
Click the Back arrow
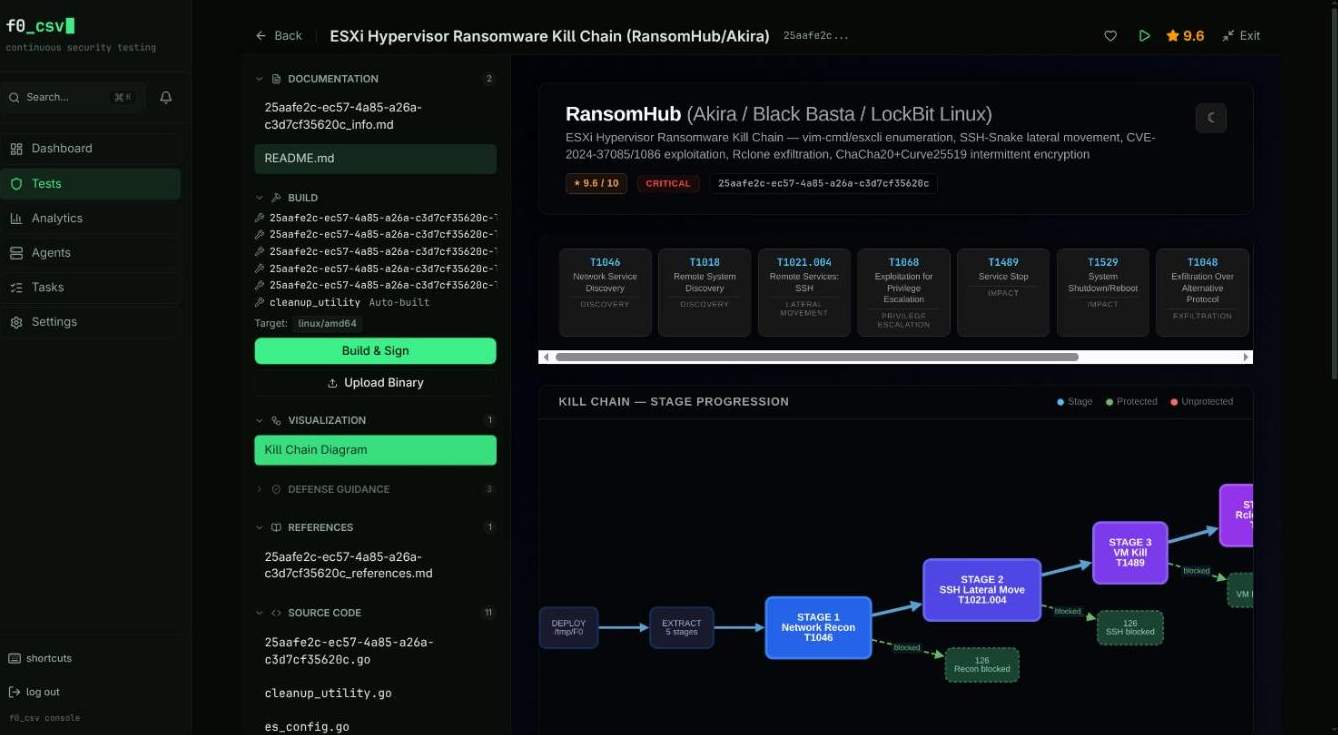click(261, 36)
